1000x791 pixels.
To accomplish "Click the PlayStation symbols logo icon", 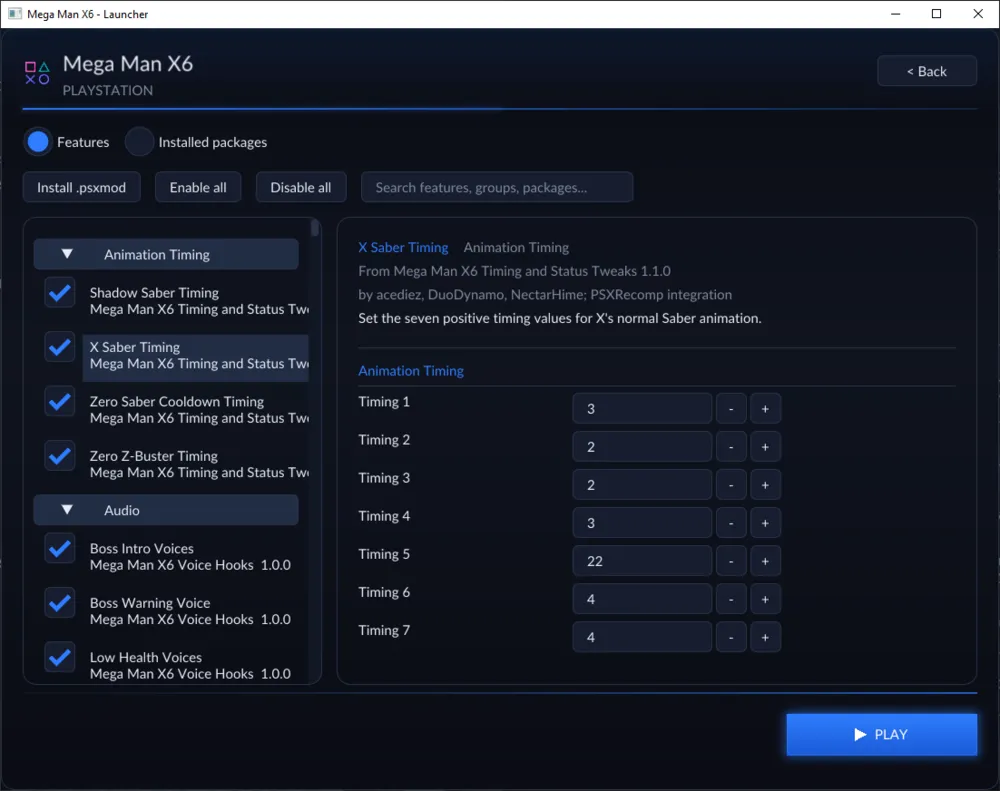I will (x=37, y=73).
